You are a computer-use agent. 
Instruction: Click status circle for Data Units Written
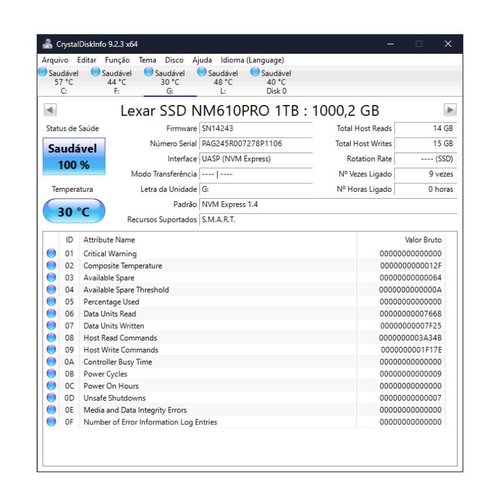click(x=51, y=325)
